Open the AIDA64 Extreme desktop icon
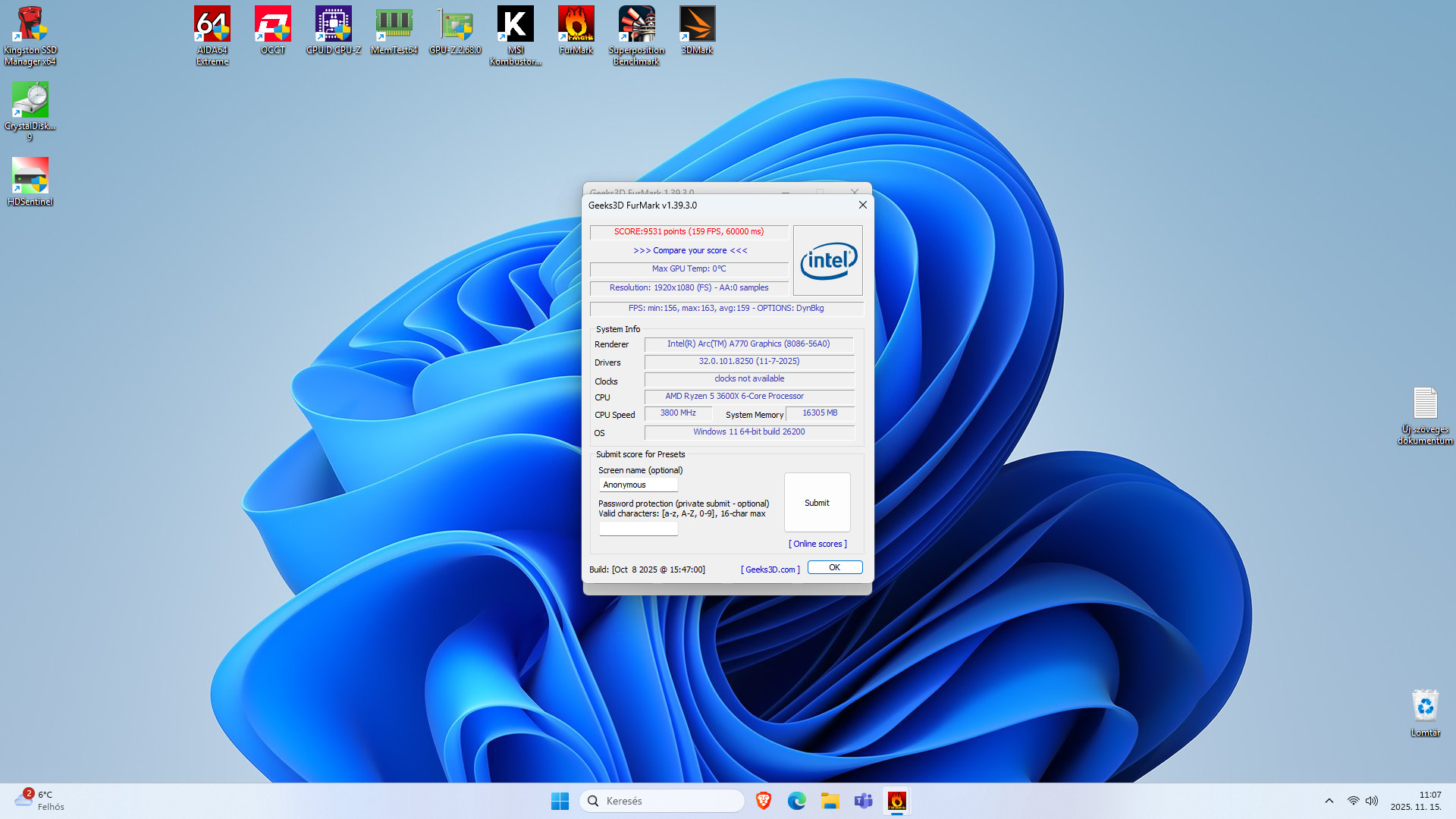 (x=212, y=26)
